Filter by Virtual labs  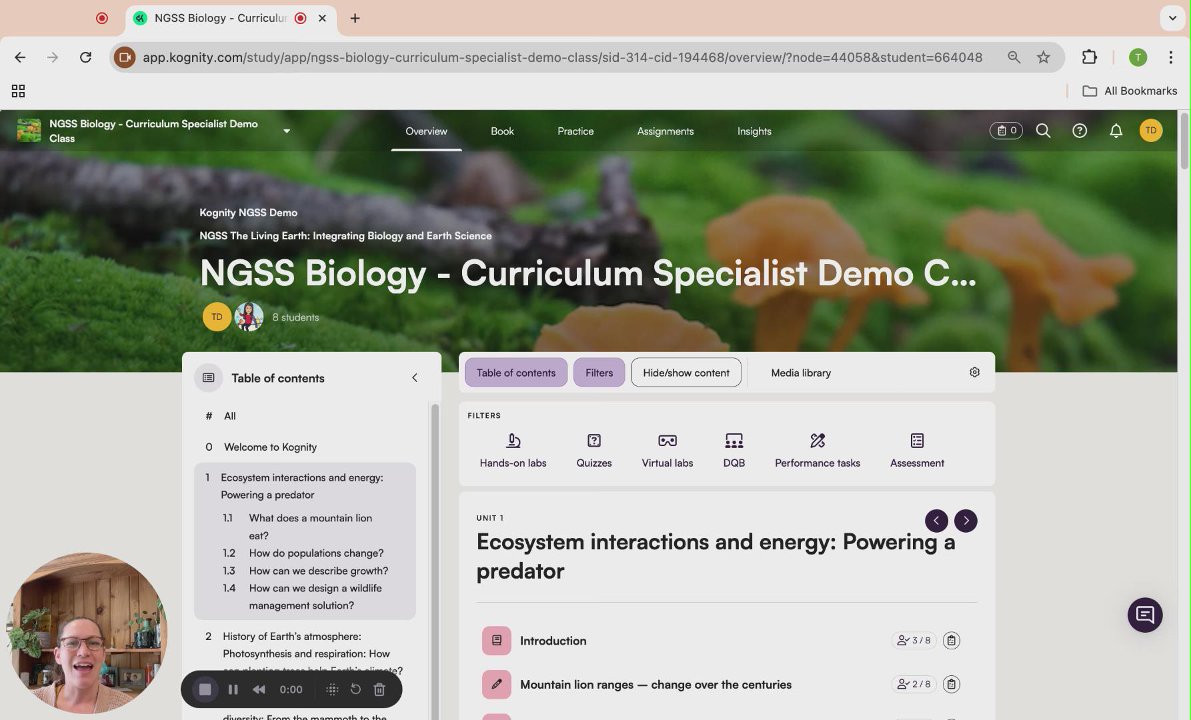[x=667, y=450]
